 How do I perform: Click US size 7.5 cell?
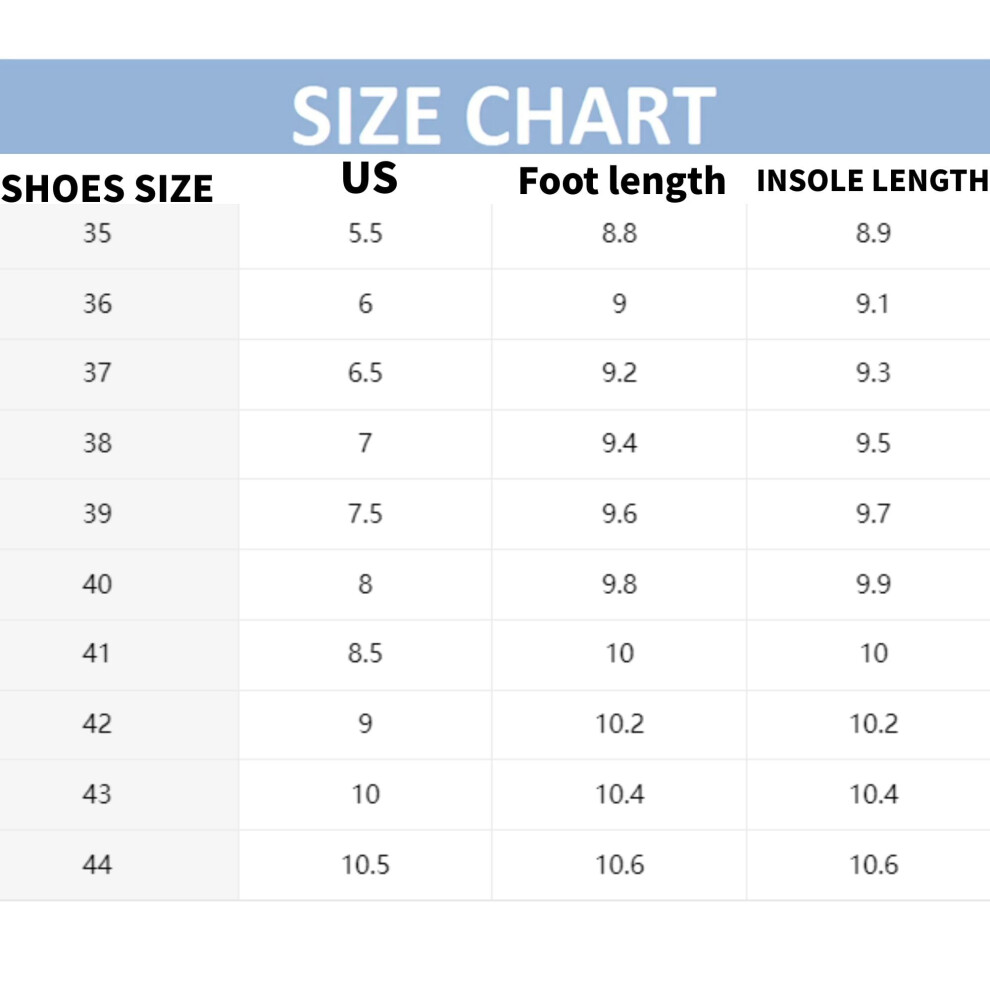(366, 514)
